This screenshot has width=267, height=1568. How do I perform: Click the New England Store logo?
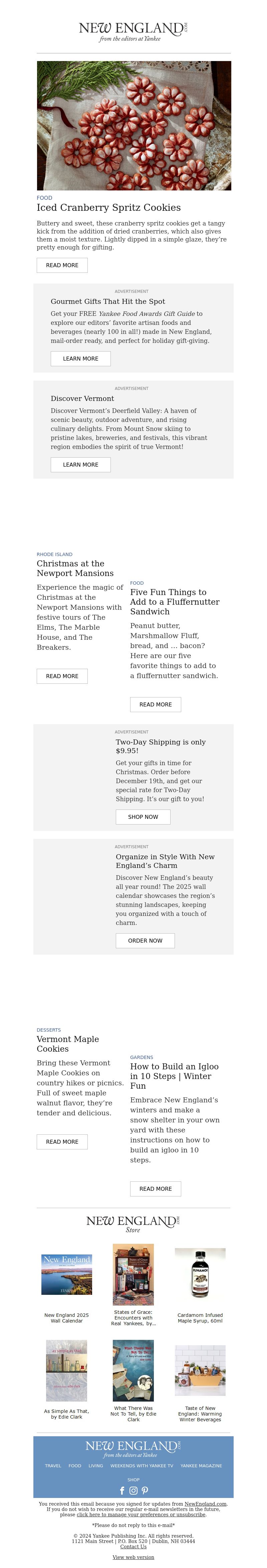(x=133, y=1225)
